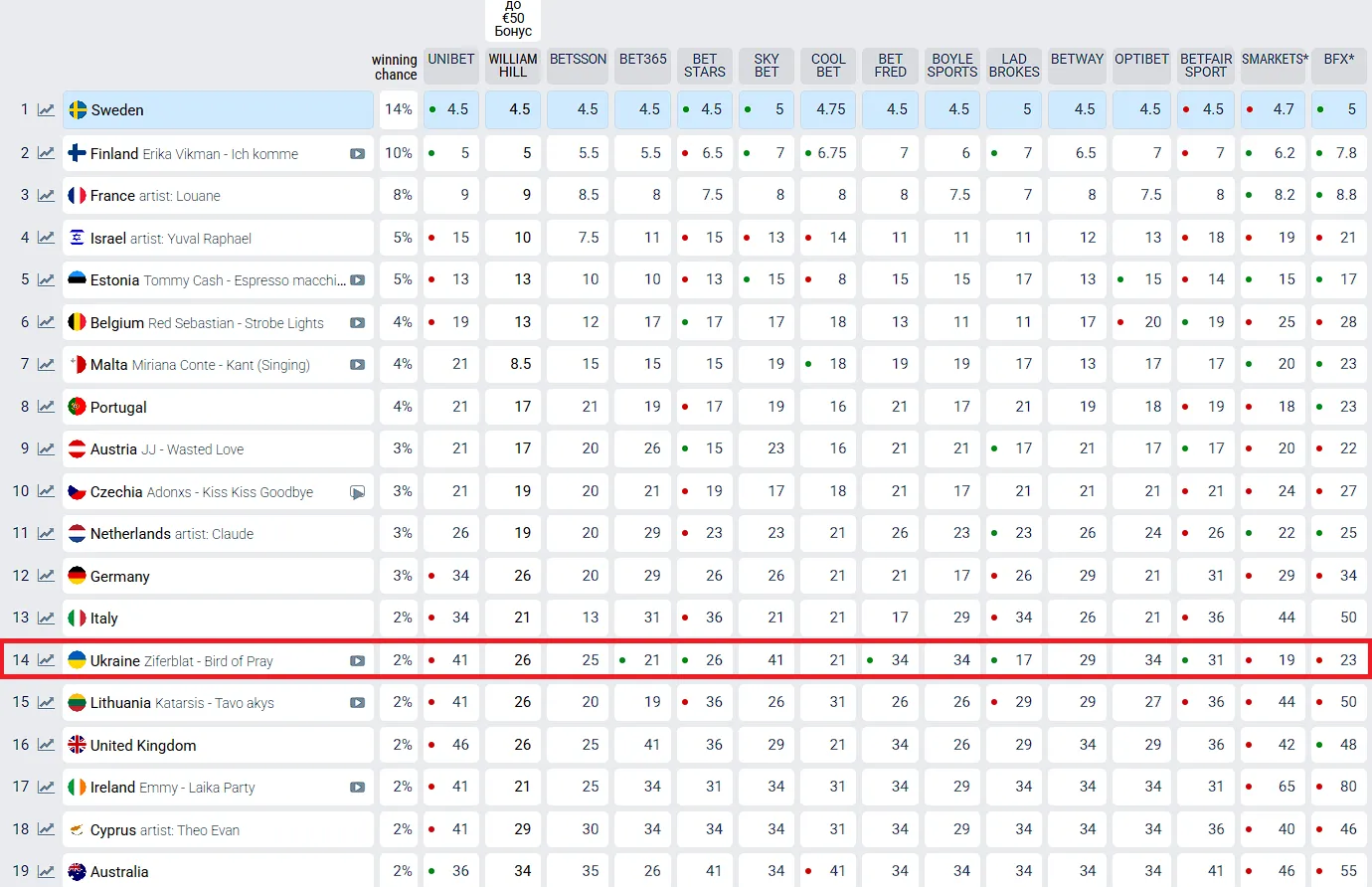The width and height of the screenshot is (1372, 887).
Task: Open the Italy country entry
Action: [218, 618]
